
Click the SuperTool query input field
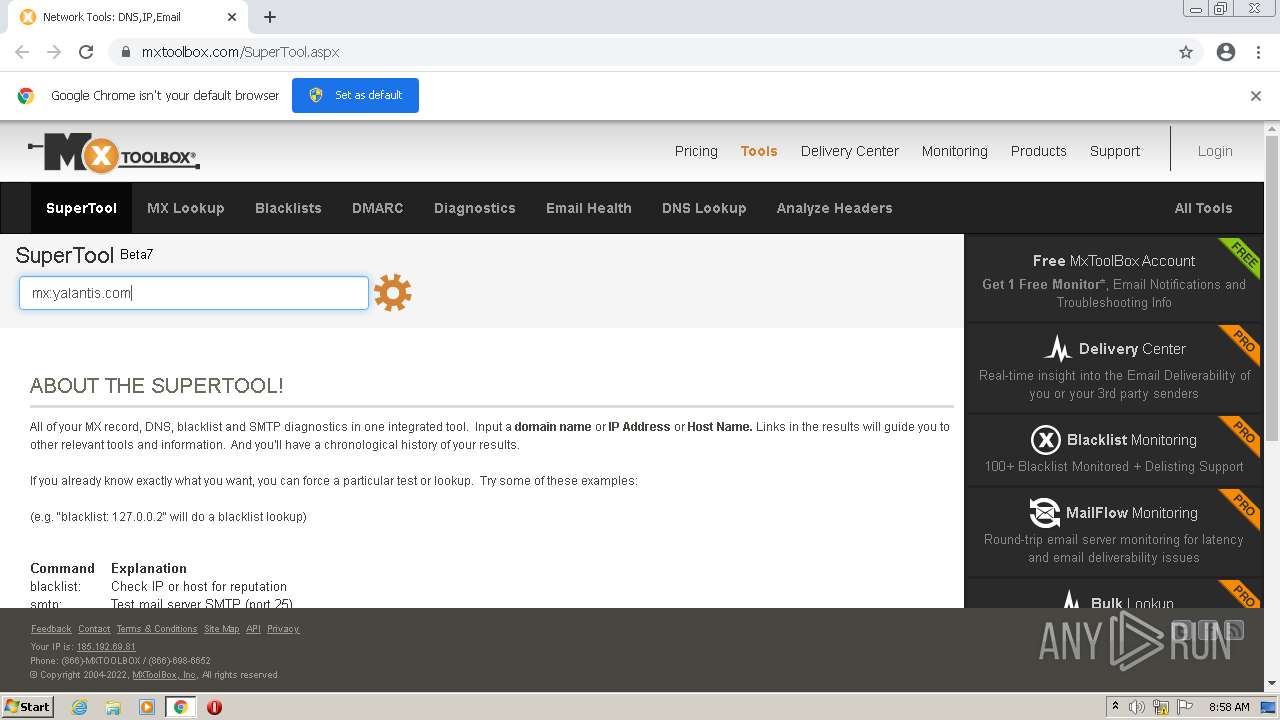pyautogui.click(x=194, y=293)
